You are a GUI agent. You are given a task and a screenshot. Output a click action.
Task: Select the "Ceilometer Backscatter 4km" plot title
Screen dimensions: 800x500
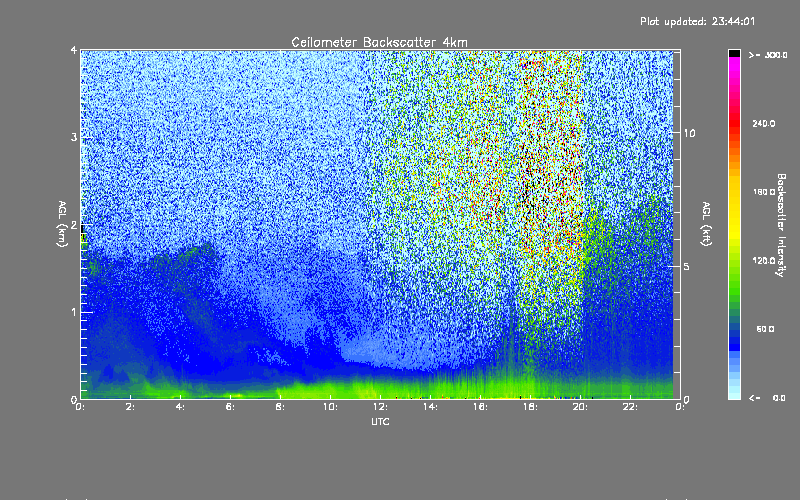379,42
